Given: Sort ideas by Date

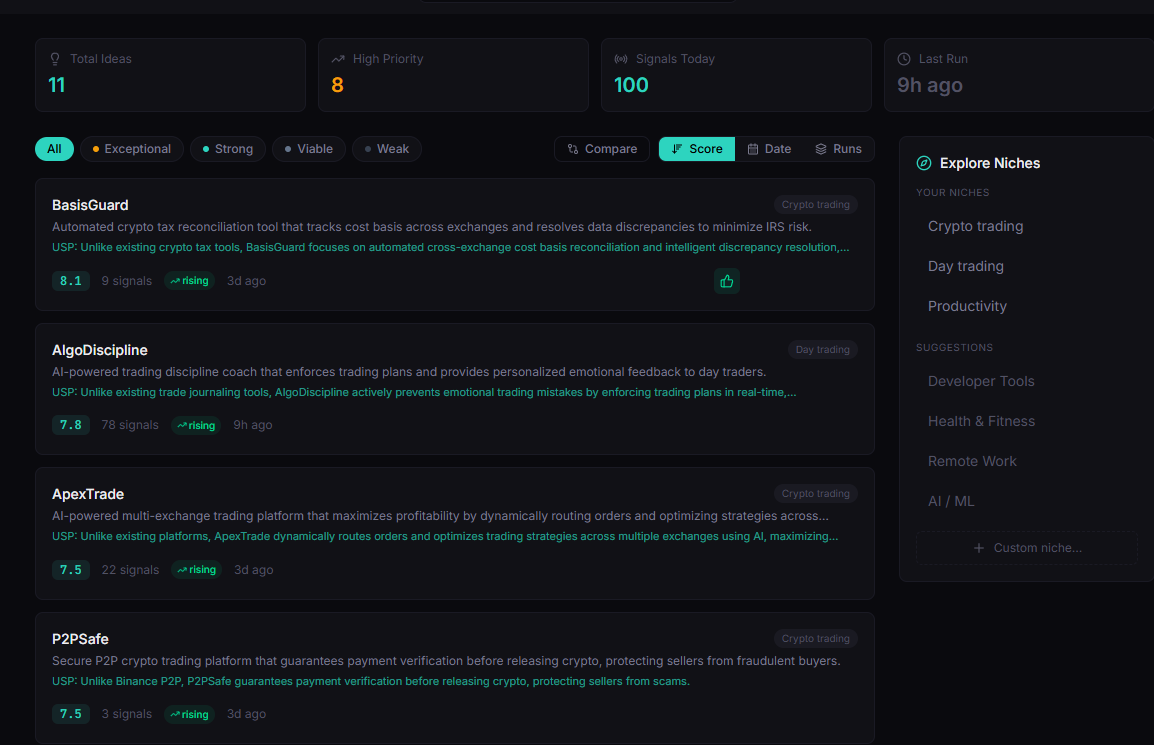Looking at the screenshot, I should coord(769,149).
